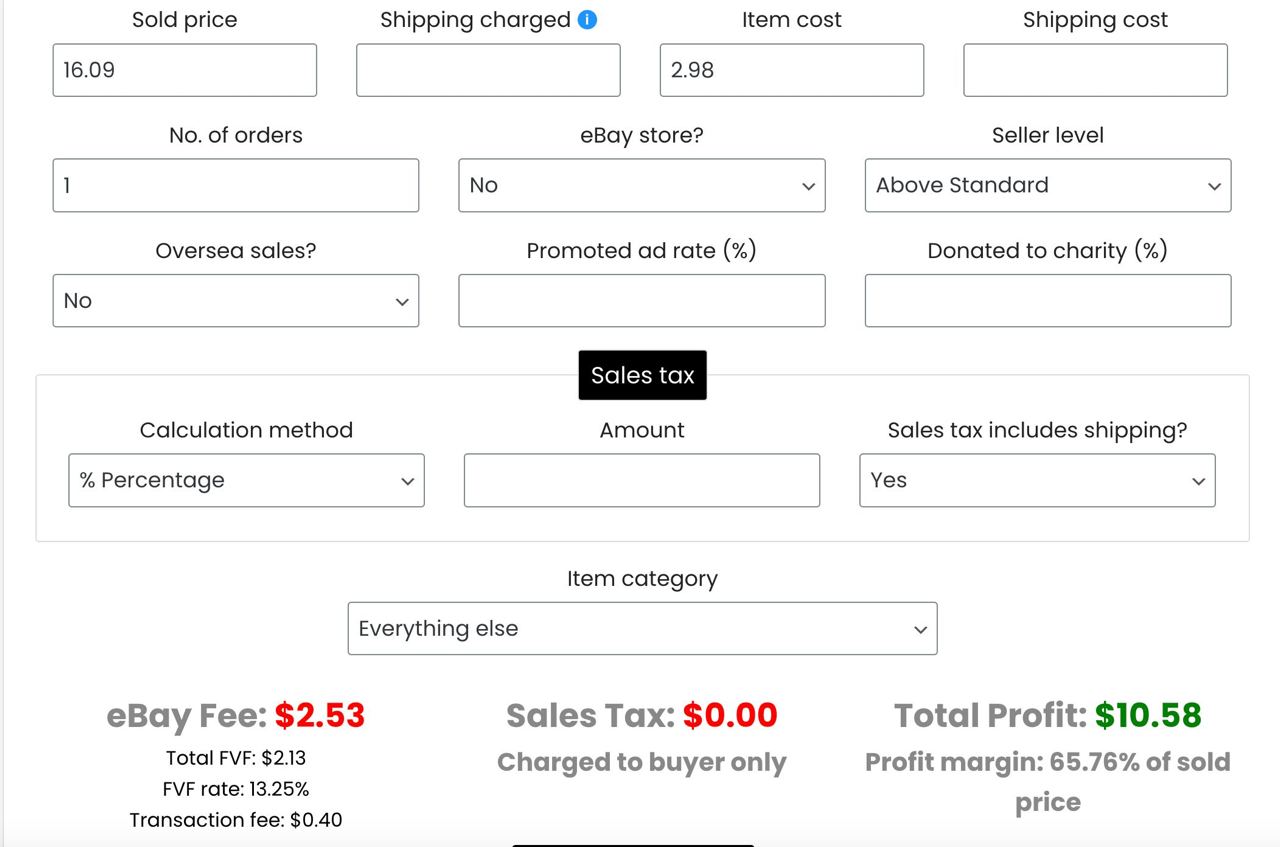Click the Shipping cost input field
1280x847 pixels.
(1095, 70)
